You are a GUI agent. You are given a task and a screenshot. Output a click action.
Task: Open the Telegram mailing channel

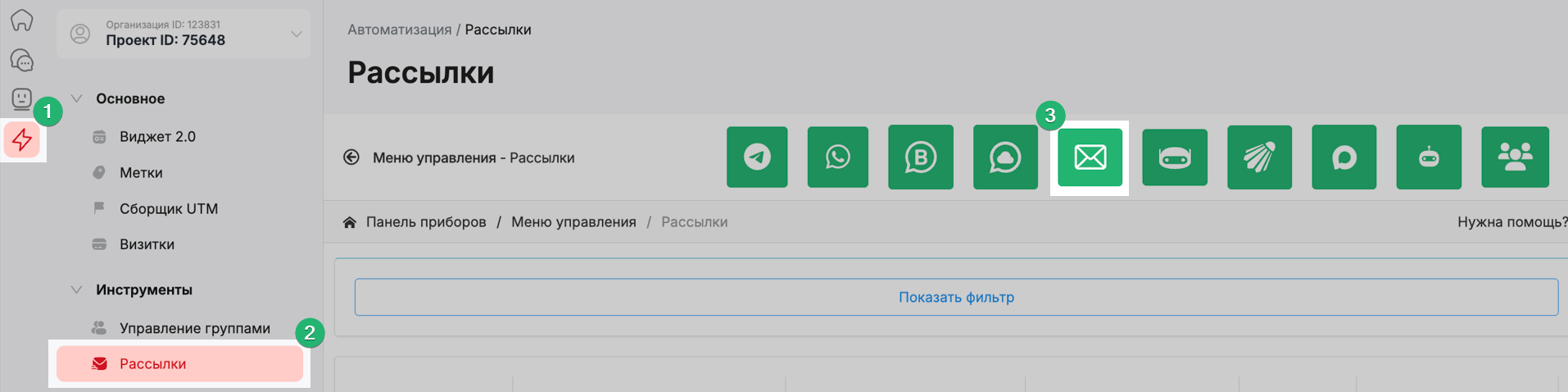pyautogui.click(x=757, y=157)
